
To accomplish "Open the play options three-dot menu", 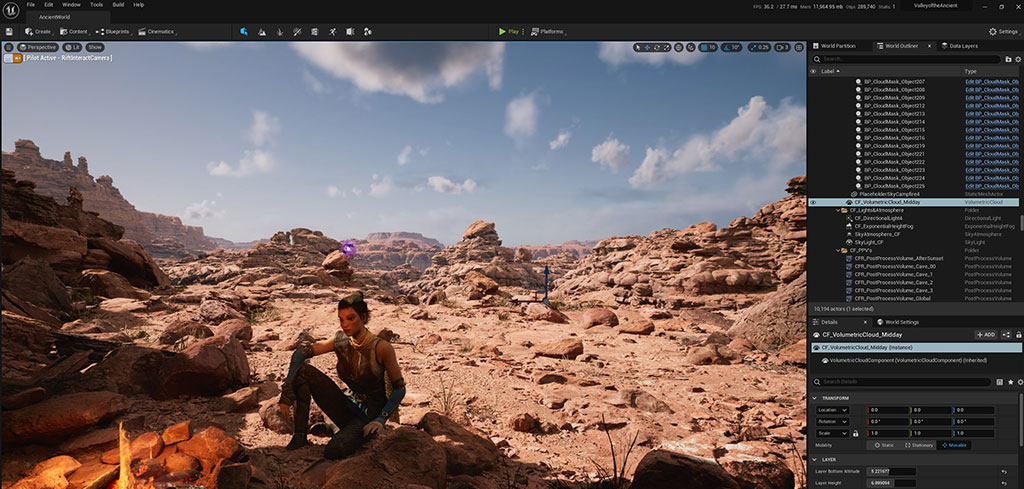I will coord(522,31).
